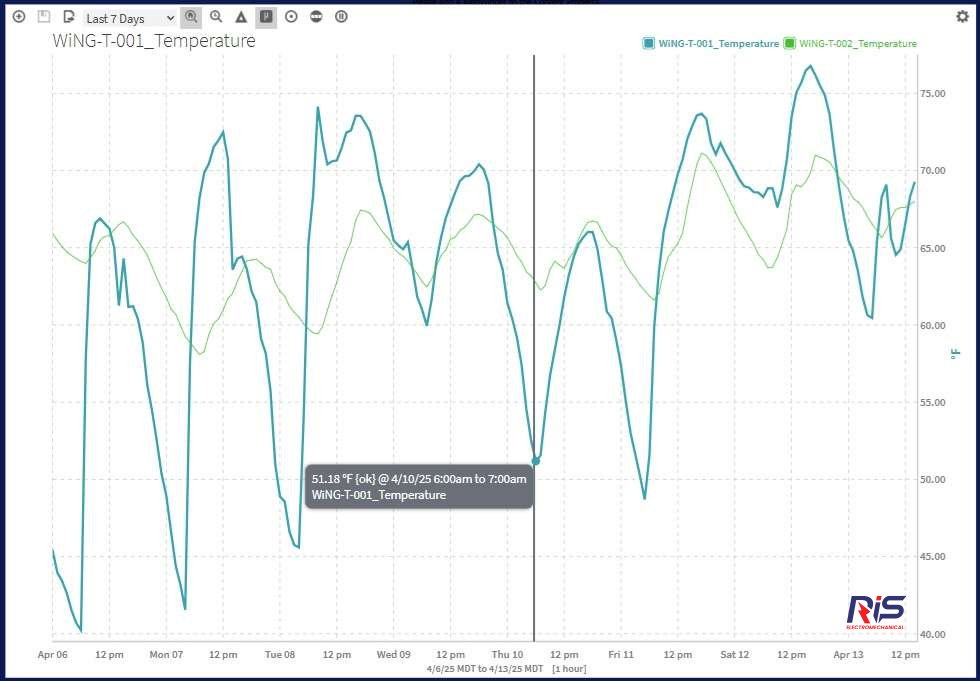Click the WiNG-T-002_Temperature legend label
The image size is (980, 681).
click(x=858, y=44)
